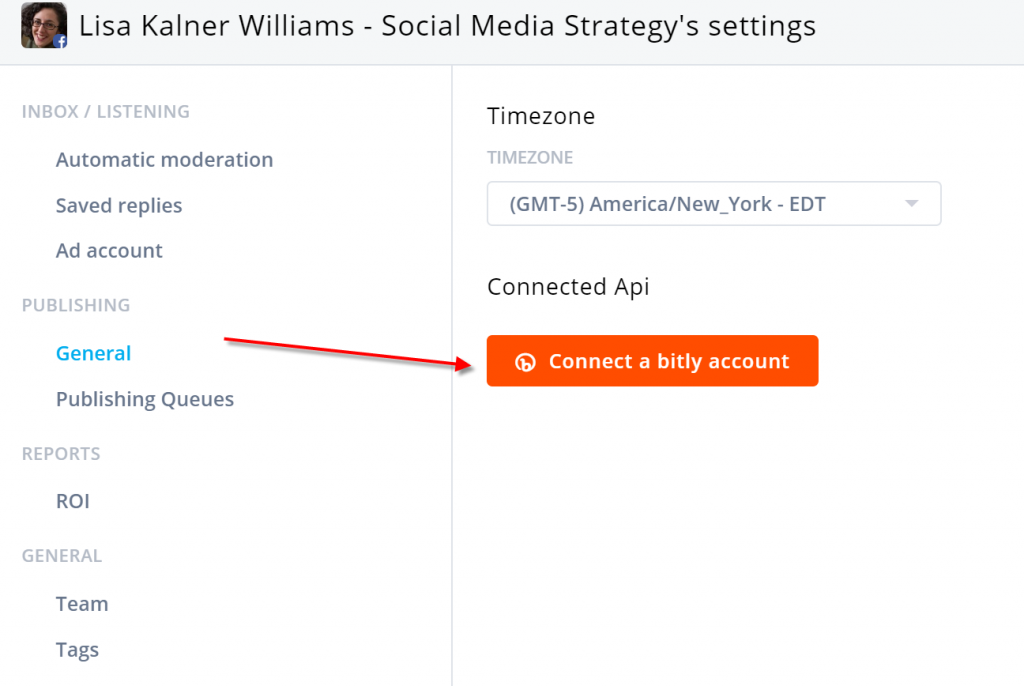1024x686 pixels.
Task: Click the PUBLISHING section header
Action: pos(76,305)
